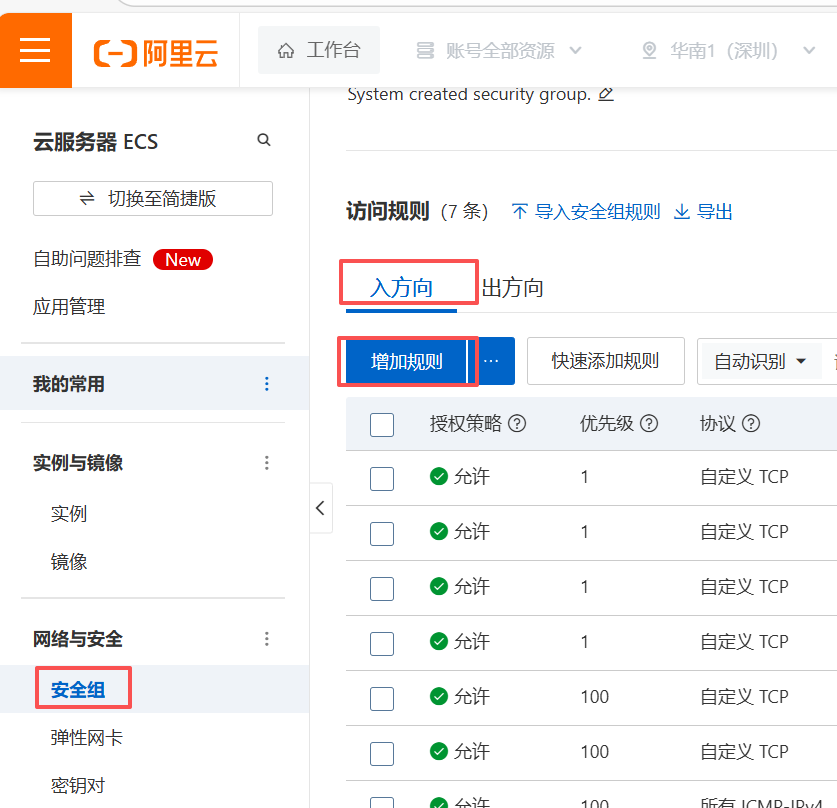Click the Alibaba Cloud logo
837x808 pixels.
coord(155,52)
